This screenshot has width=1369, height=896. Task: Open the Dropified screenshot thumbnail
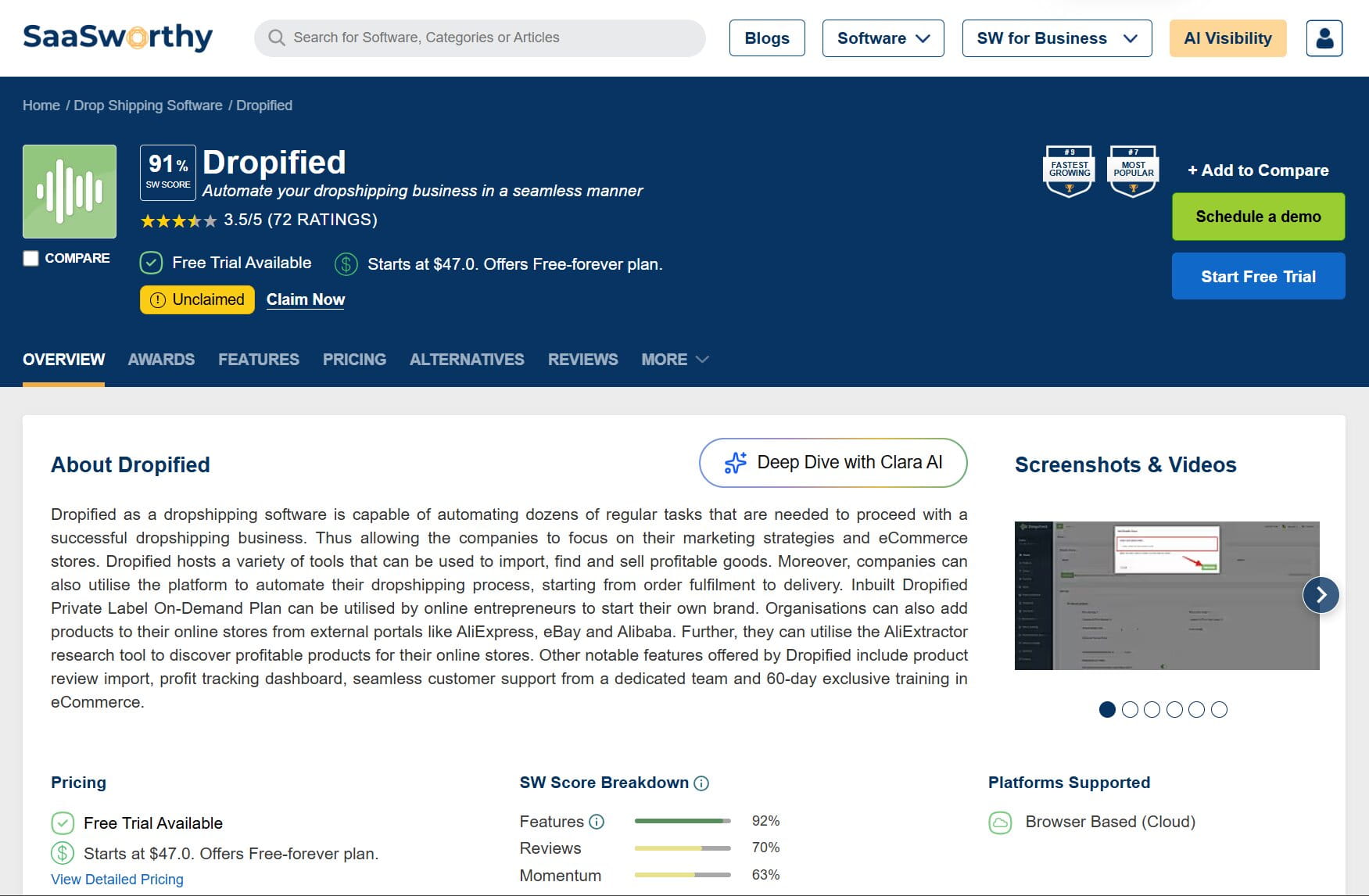tap(1167, 595)
